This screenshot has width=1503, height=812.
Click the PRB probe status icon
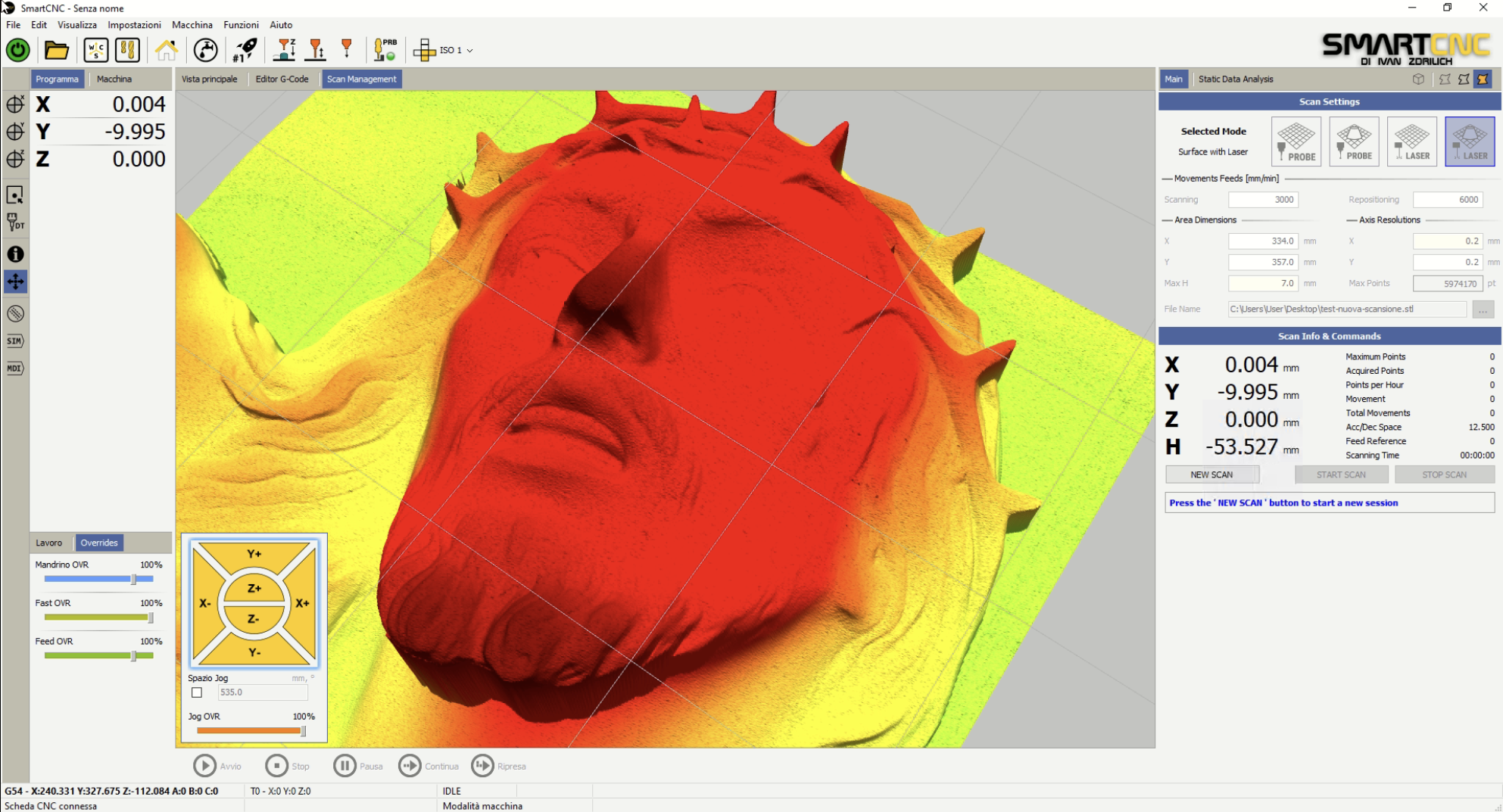(385, 50)
